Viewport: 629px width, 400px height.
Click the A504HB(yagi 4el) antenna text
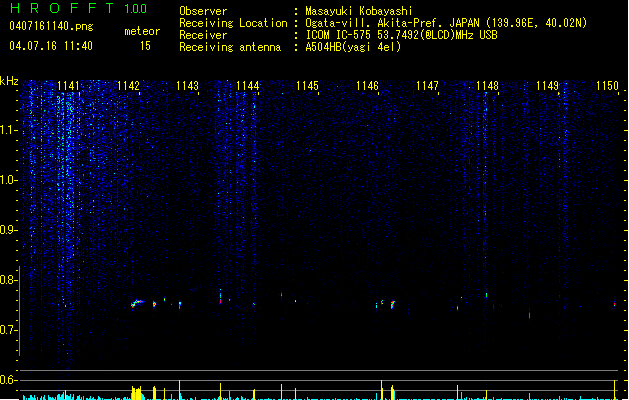pos(353,47)
